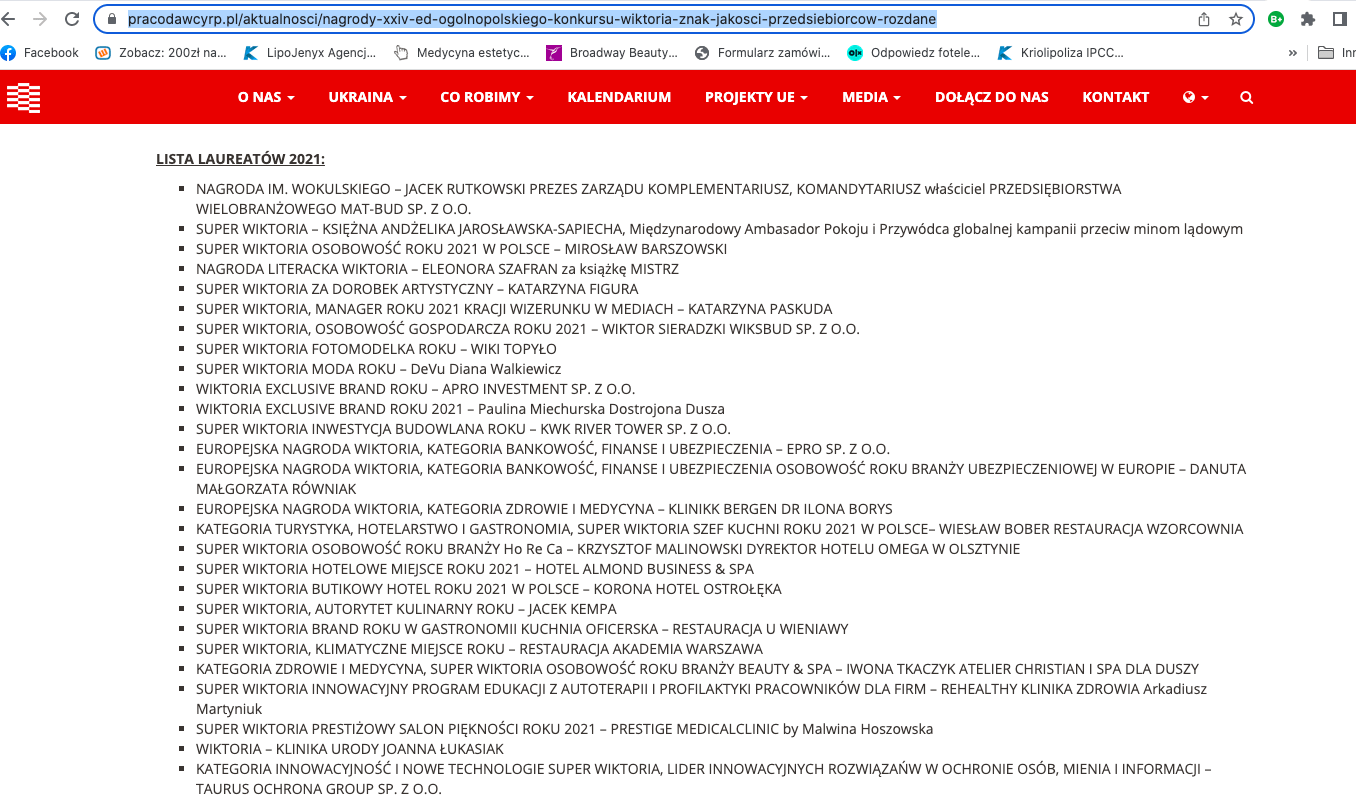Click the KSIĘŻNA ANDŻELIKA JAROSŁAWSKA-SAPIECHA entry

click(x=719, y=229)
